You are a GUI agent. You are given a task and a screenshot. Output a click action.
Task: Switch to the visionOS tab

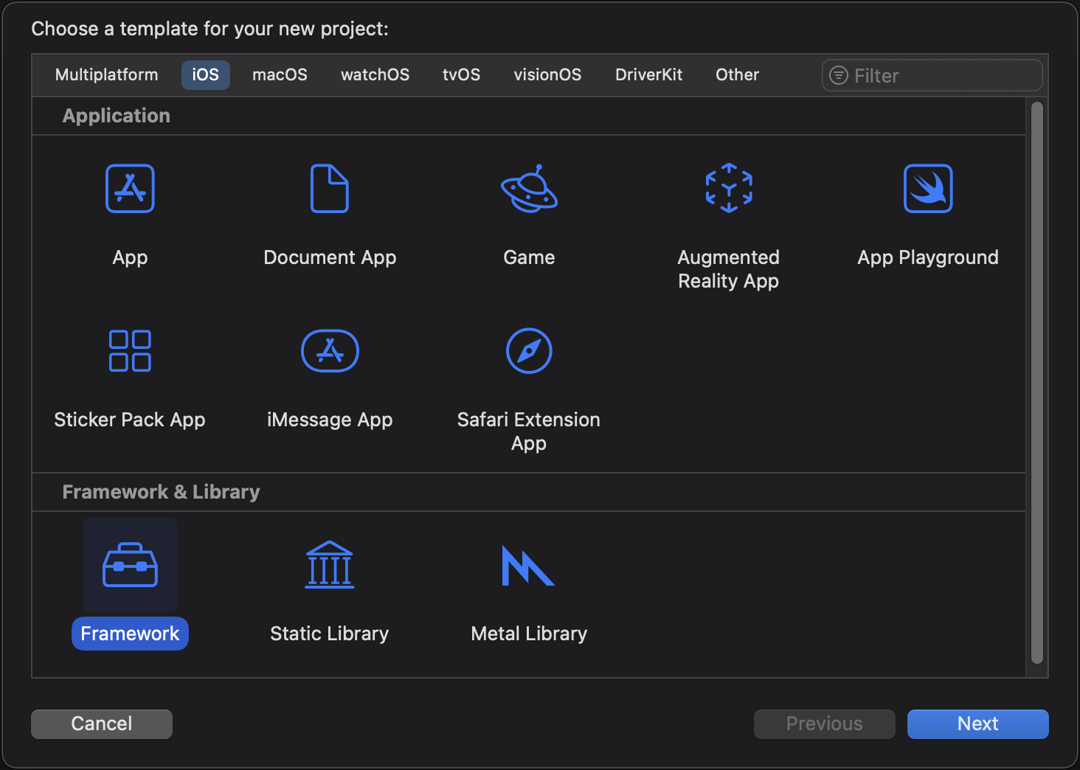click(x=547, y=74)
